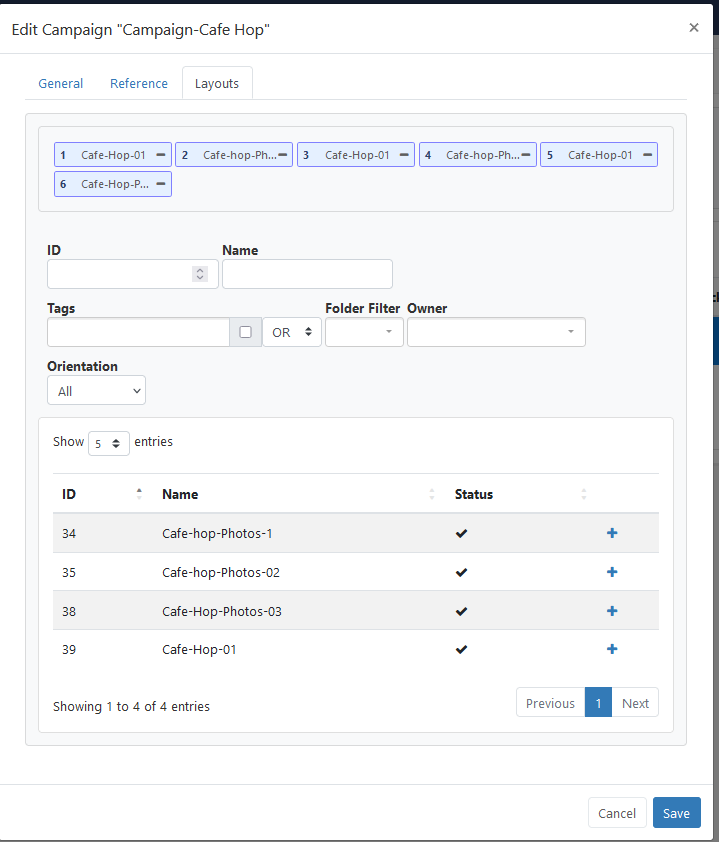Remove layout number 4 from campaign
Image resolution: width=719 pixels, height=842 pixels.
pyautogui.click(x=526, y=155)
